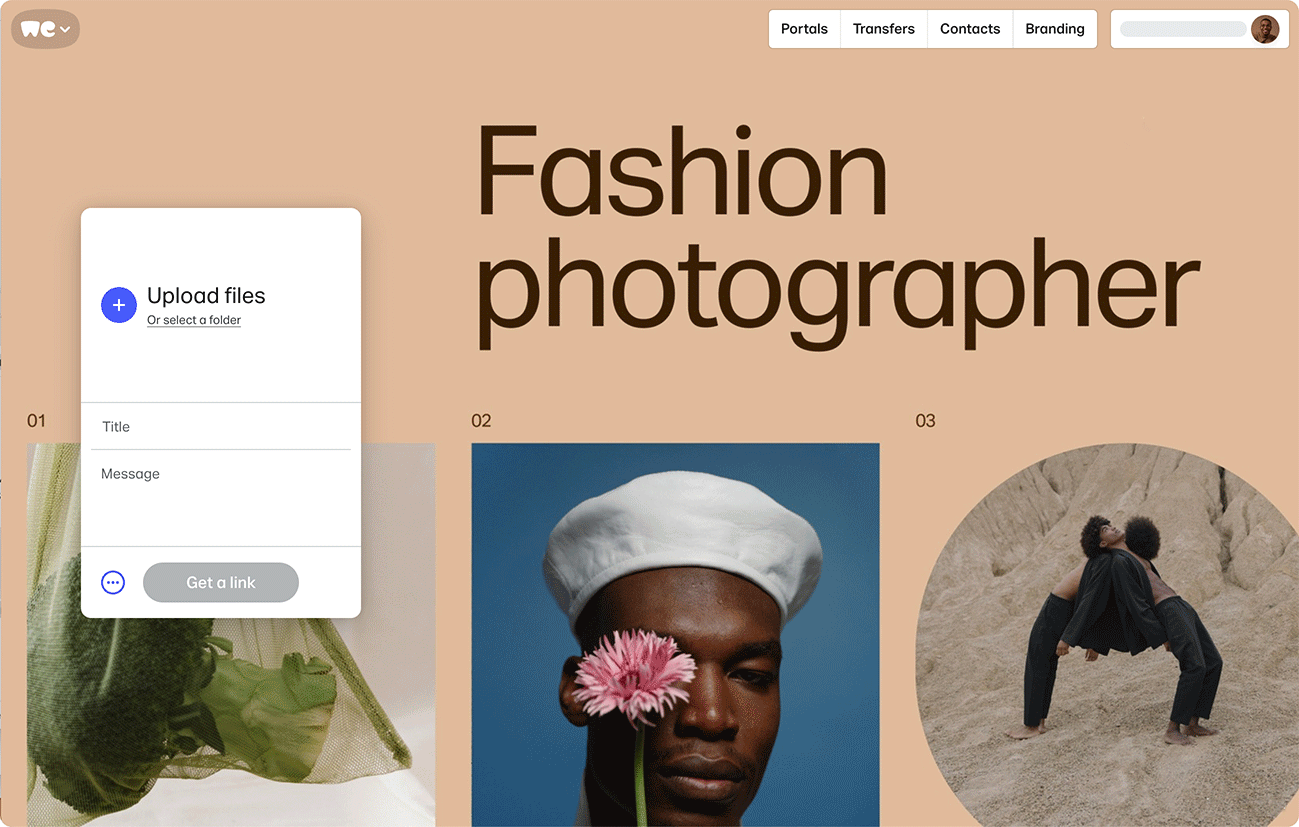Open the three-dot transfer options icon

[x=112, y=581]
